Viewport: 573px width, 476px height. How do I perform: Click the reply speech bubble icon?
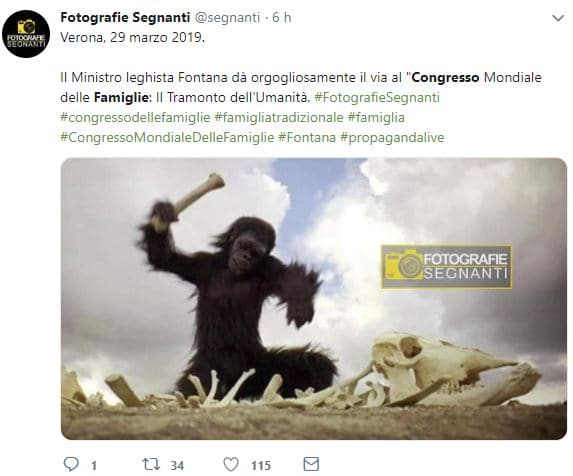tap(71, 464)
